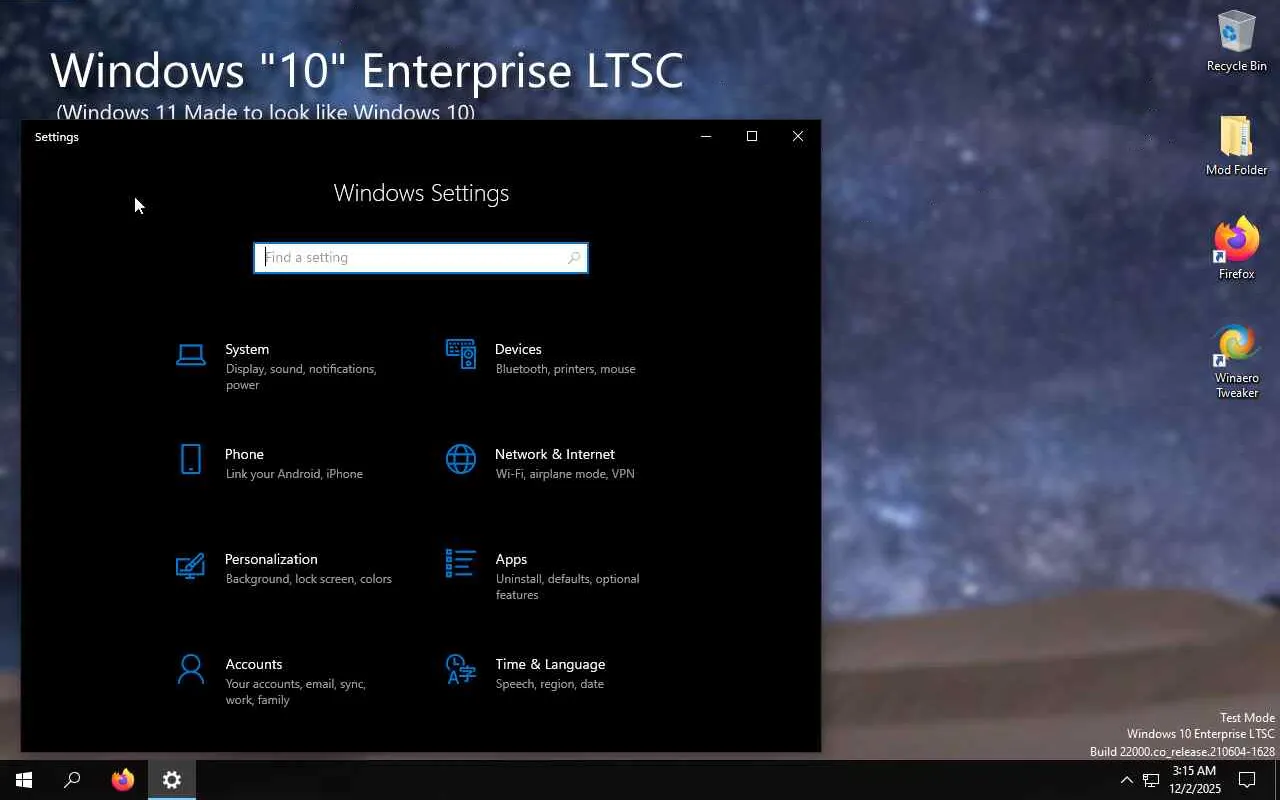This screenshot has width=1280, height=800.
Task: Select the Winaero Tweaker desktop shortcut
Action: [1236, 361]
